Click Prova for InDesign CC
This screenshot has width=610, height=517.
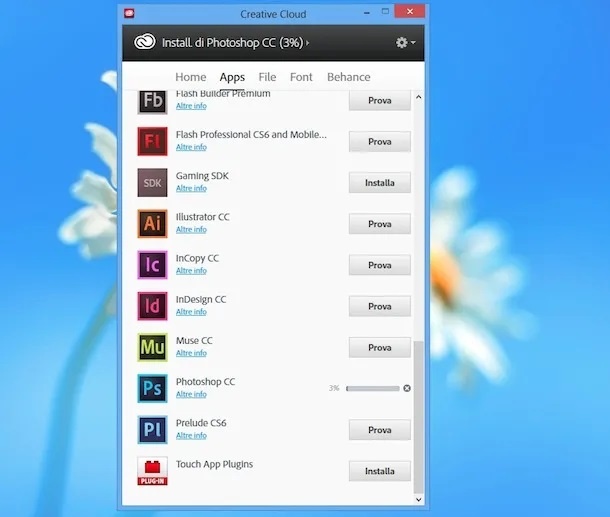[x=380, y=307]
